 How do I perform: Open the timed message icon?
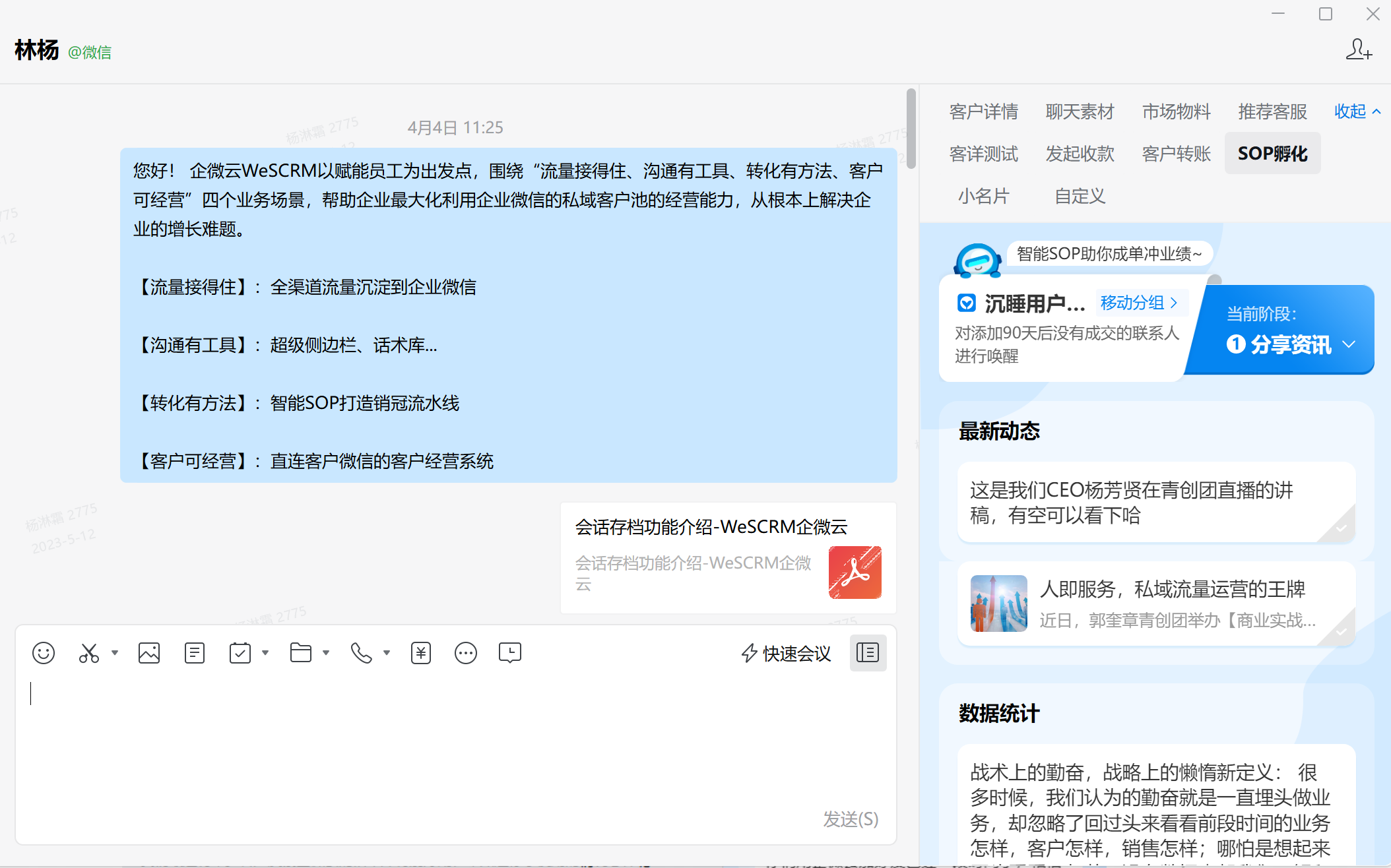tap(510, 653)
